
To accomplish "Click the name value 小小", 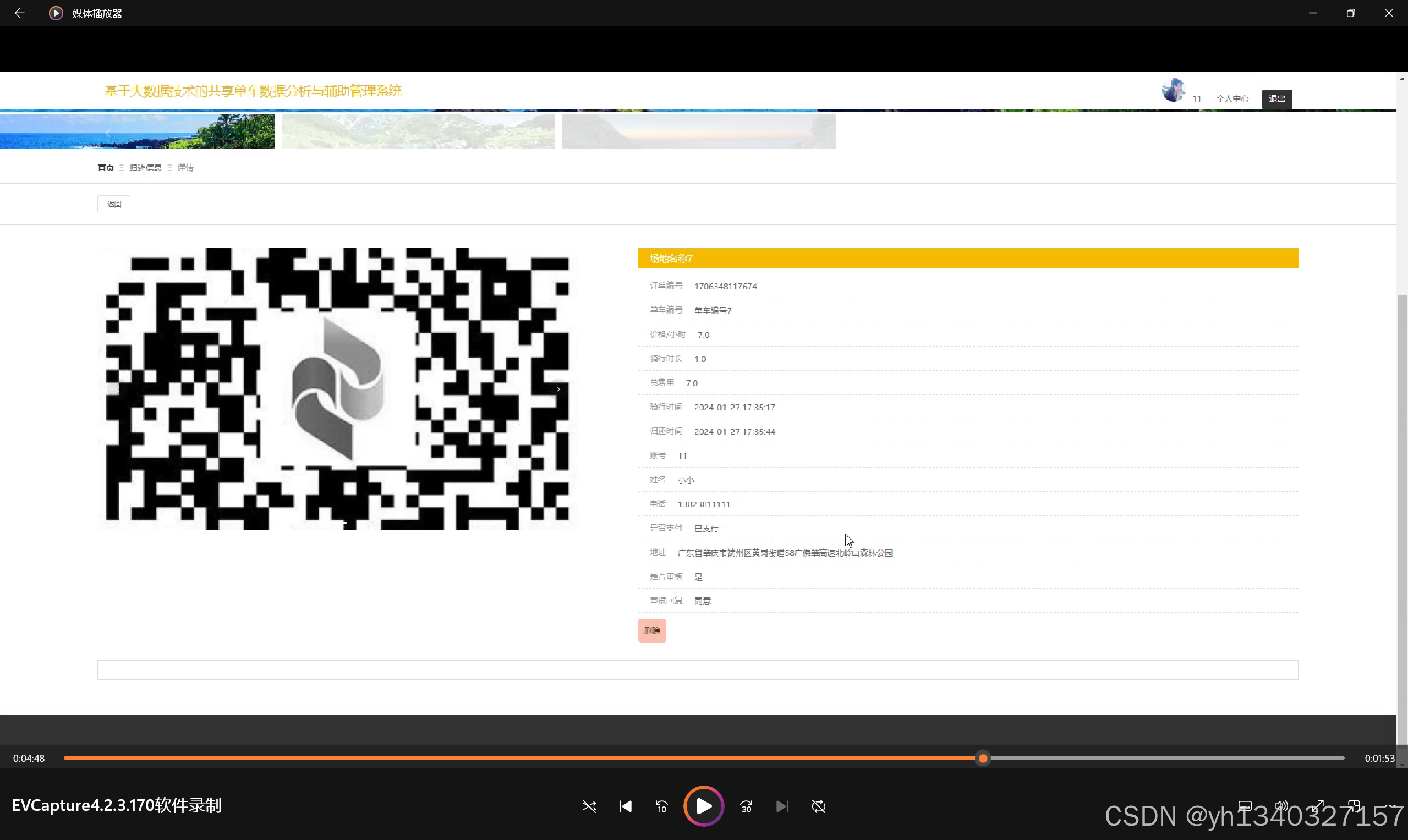I will point(686,480).
